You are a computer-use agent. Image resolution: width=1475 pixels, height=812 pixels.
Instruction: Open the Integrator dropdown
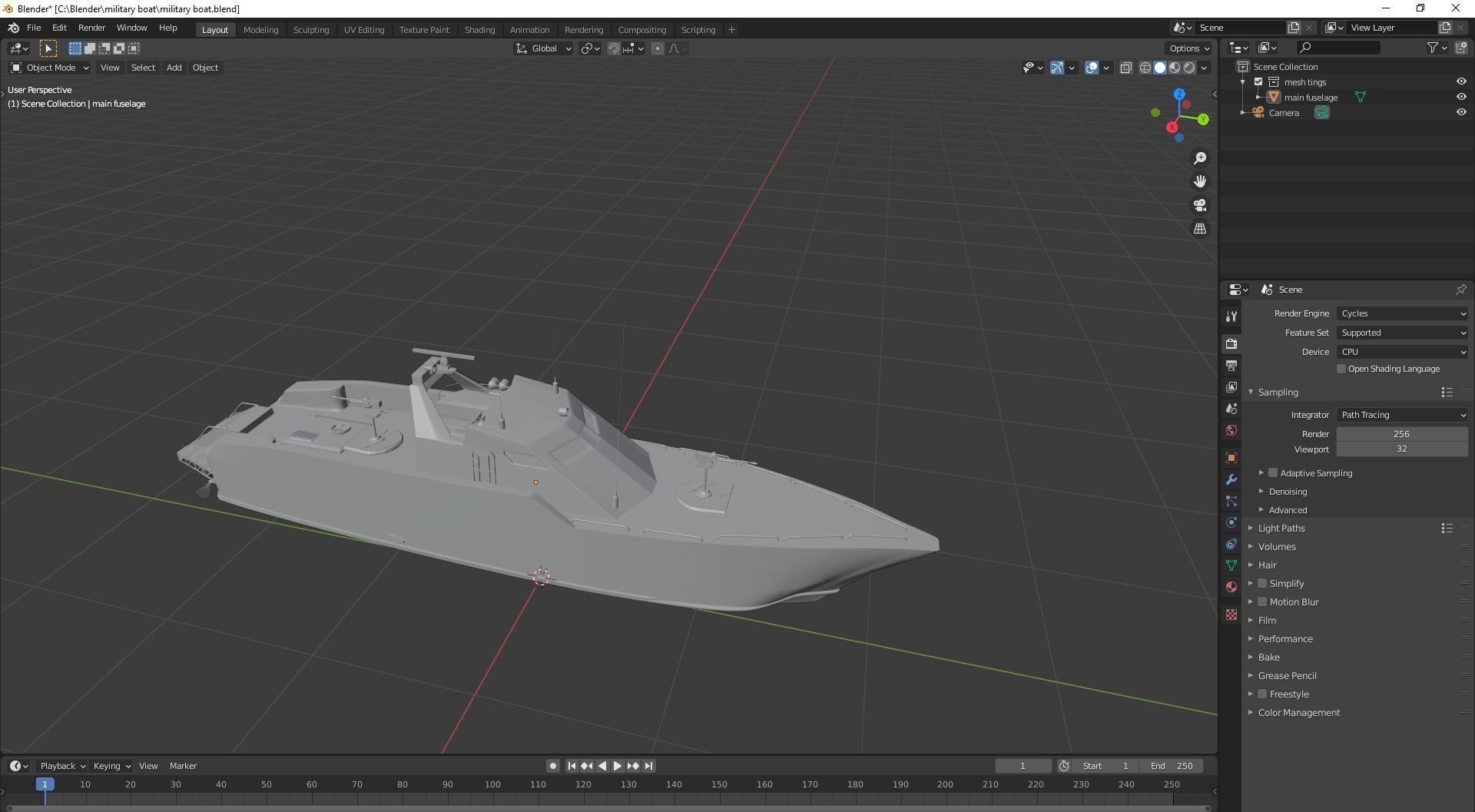click(x=1403, y=415)
